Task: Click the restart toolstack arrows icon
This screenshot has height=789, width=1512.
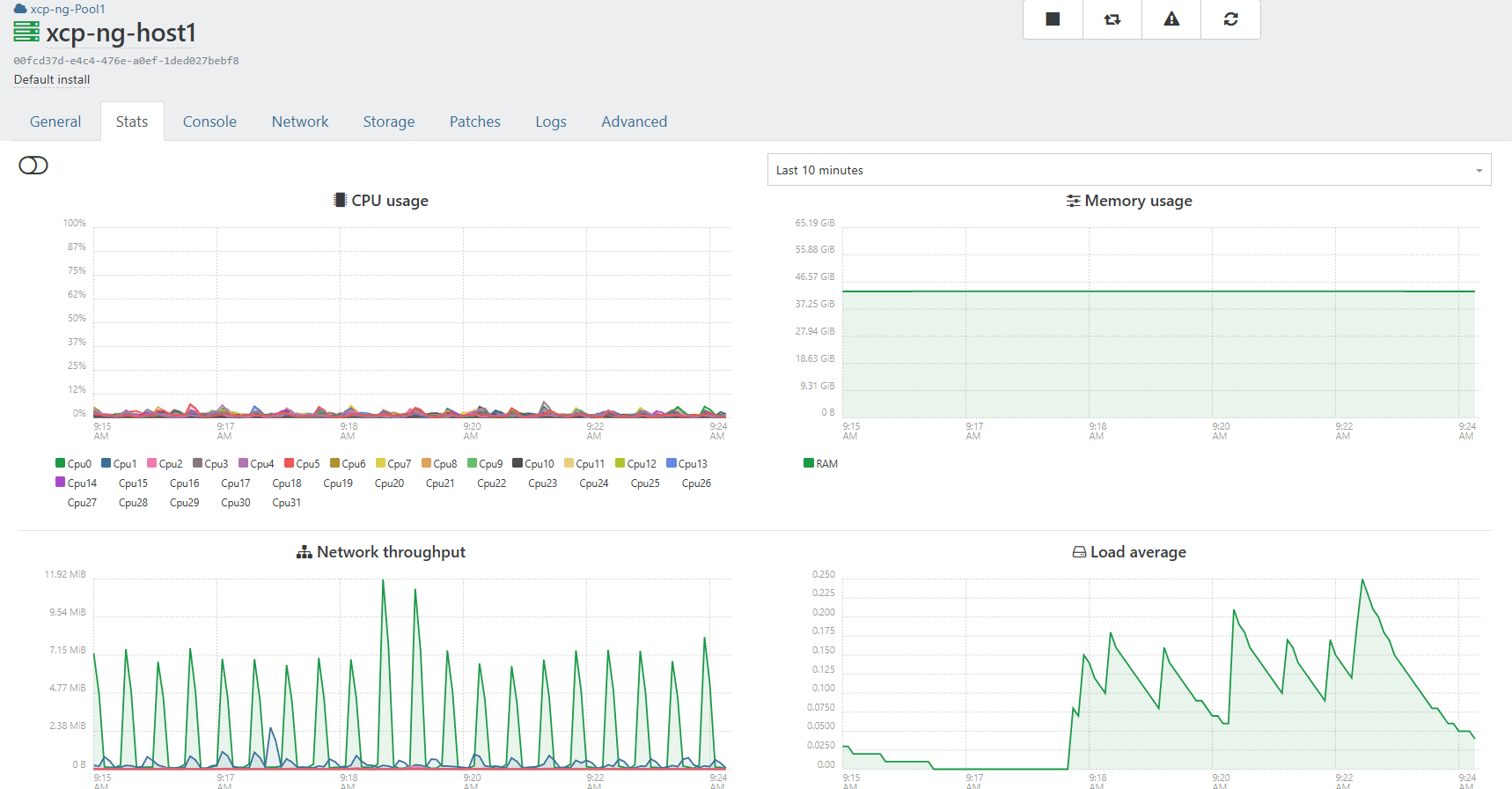Action: 1112,19
